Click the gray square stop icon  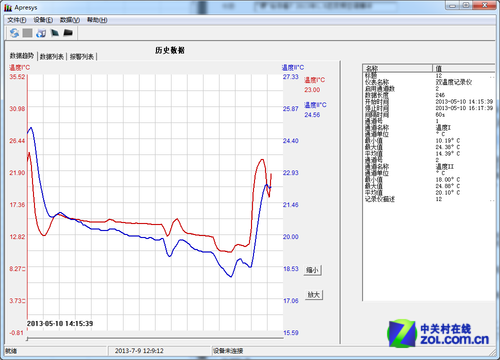(27, 33)
